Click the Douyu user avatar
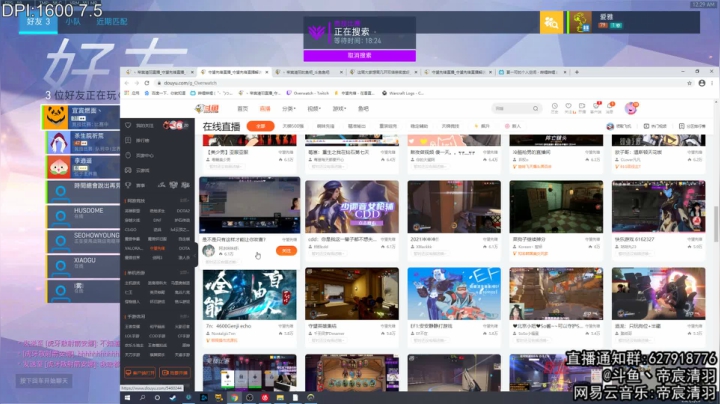This screenshot has height=404, width=720. (x=631, y=108)
